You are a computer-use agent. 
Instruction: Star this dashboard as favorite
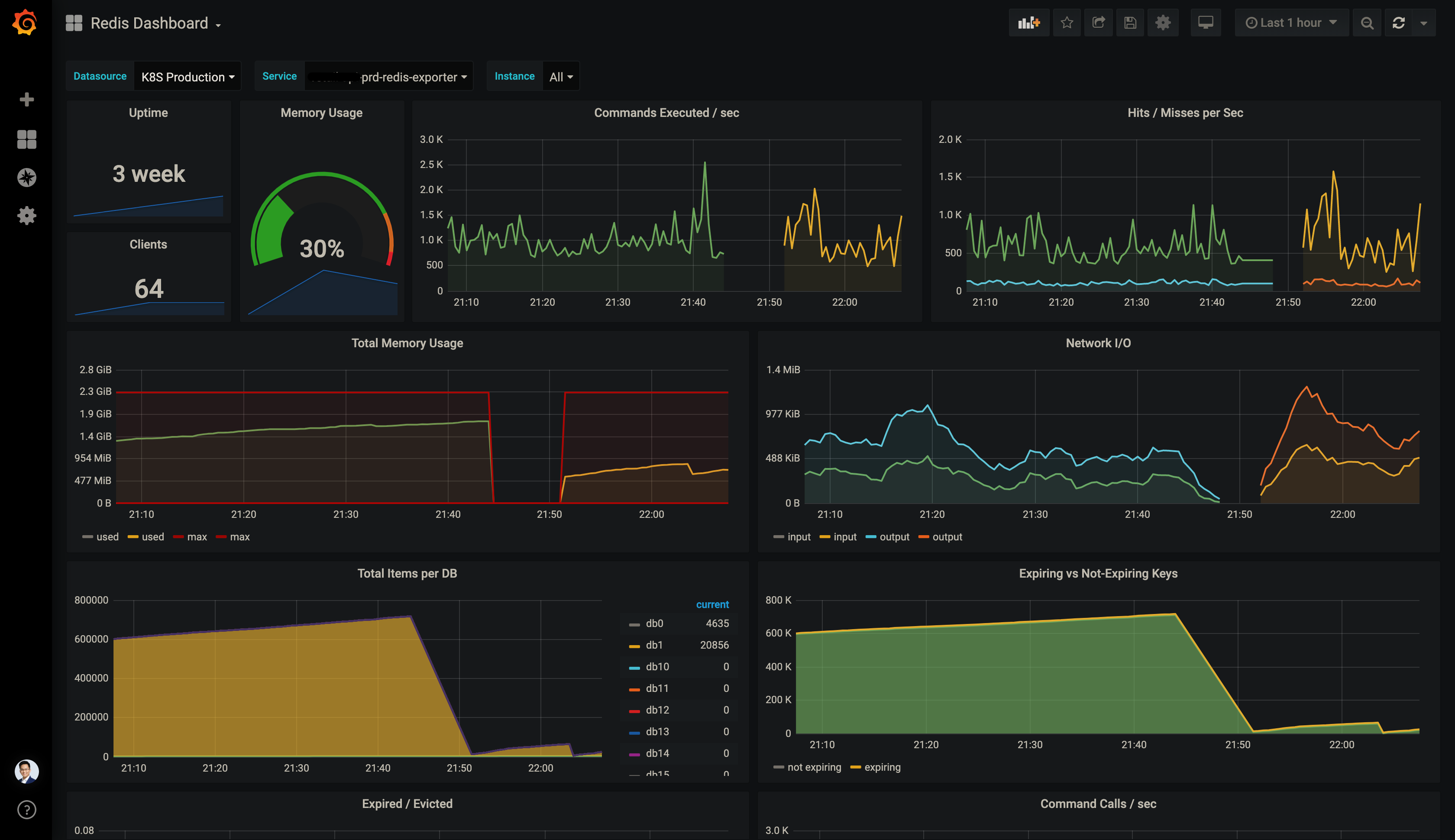(1067, 23)
